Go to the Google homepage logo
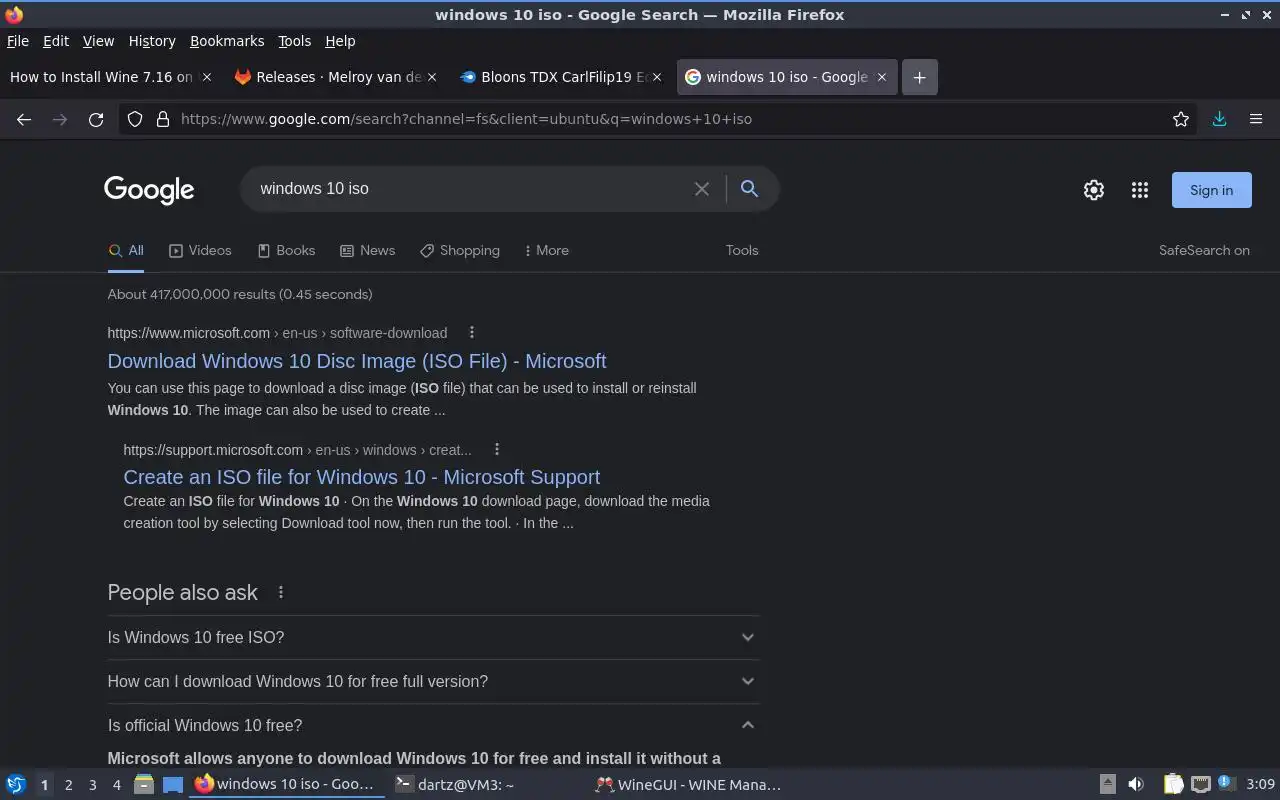Screen dimensions: 1280x800 tap(149, 190)
